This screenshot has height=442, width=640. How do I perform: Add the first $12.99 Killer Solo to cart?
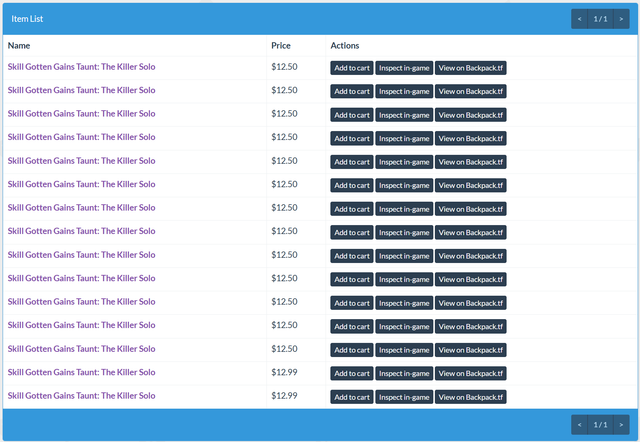(352, 373)
